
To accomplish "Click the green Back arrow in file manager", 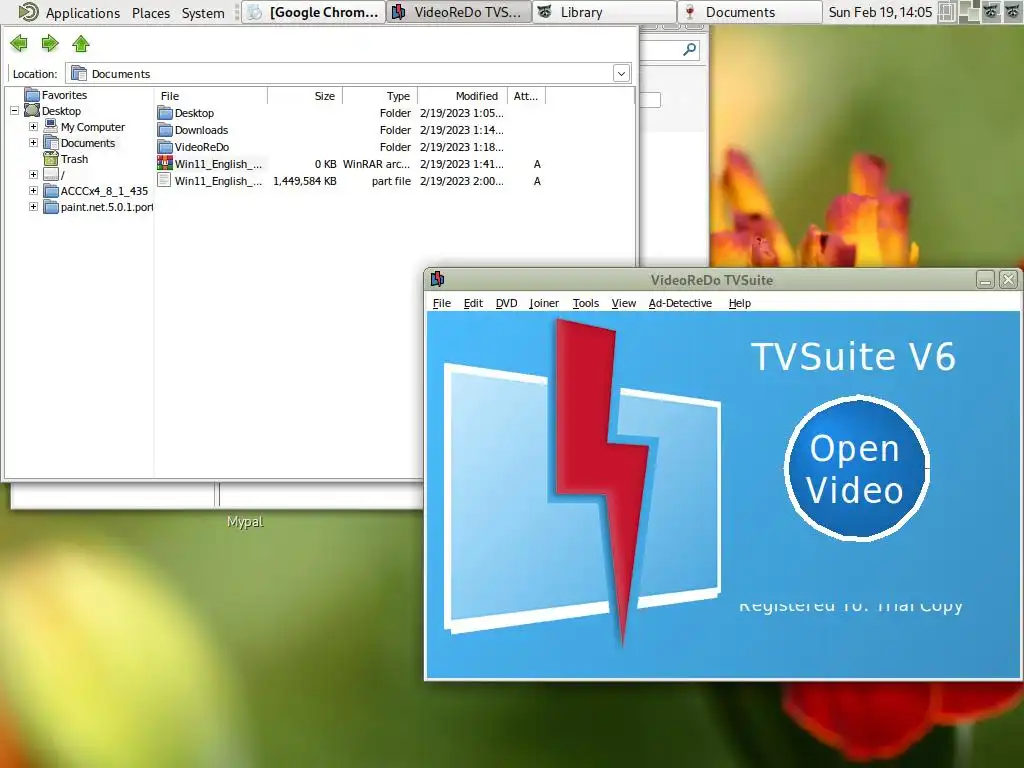I will point(19,44).
